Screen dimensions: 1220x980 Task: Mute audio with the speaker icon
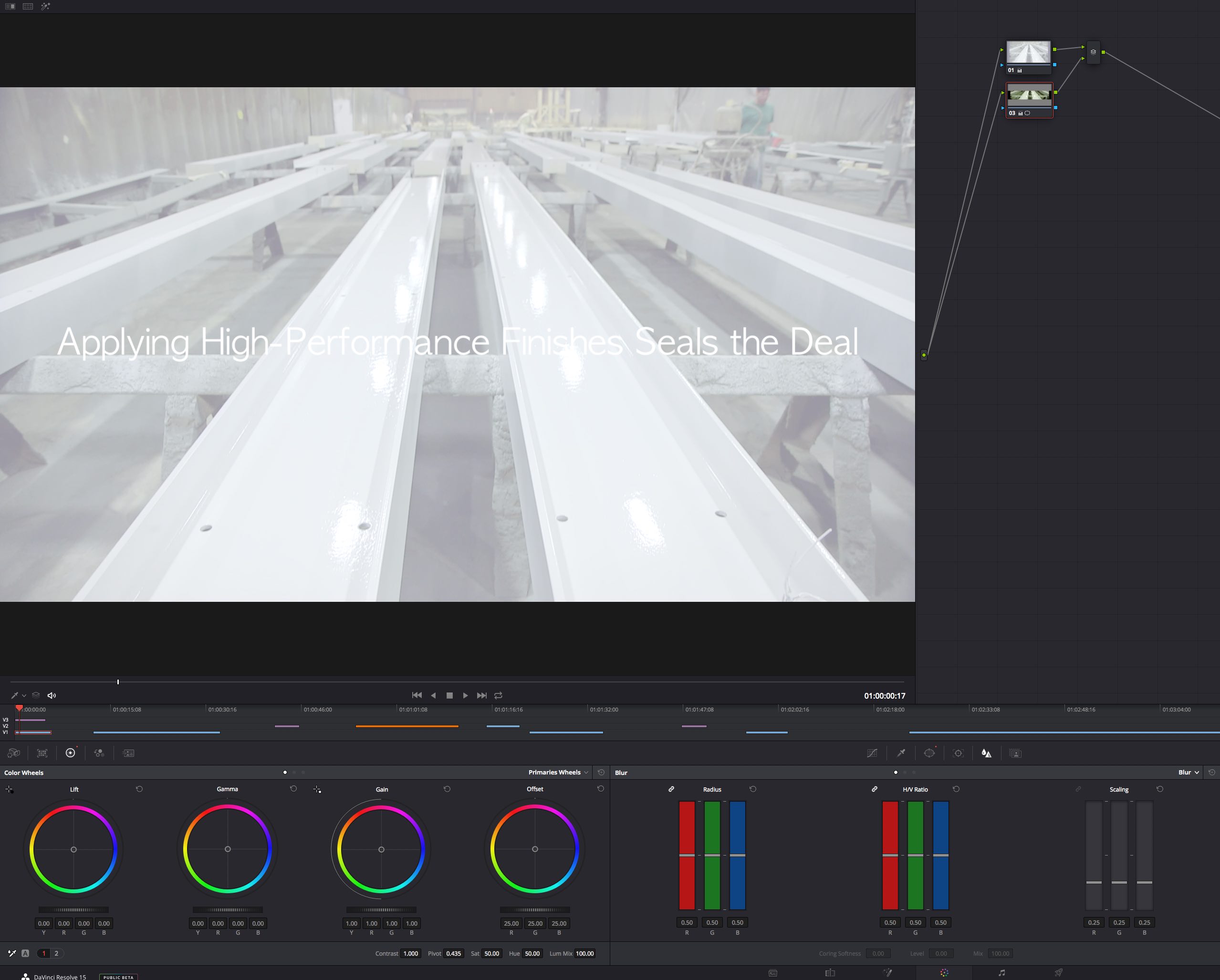52,696
